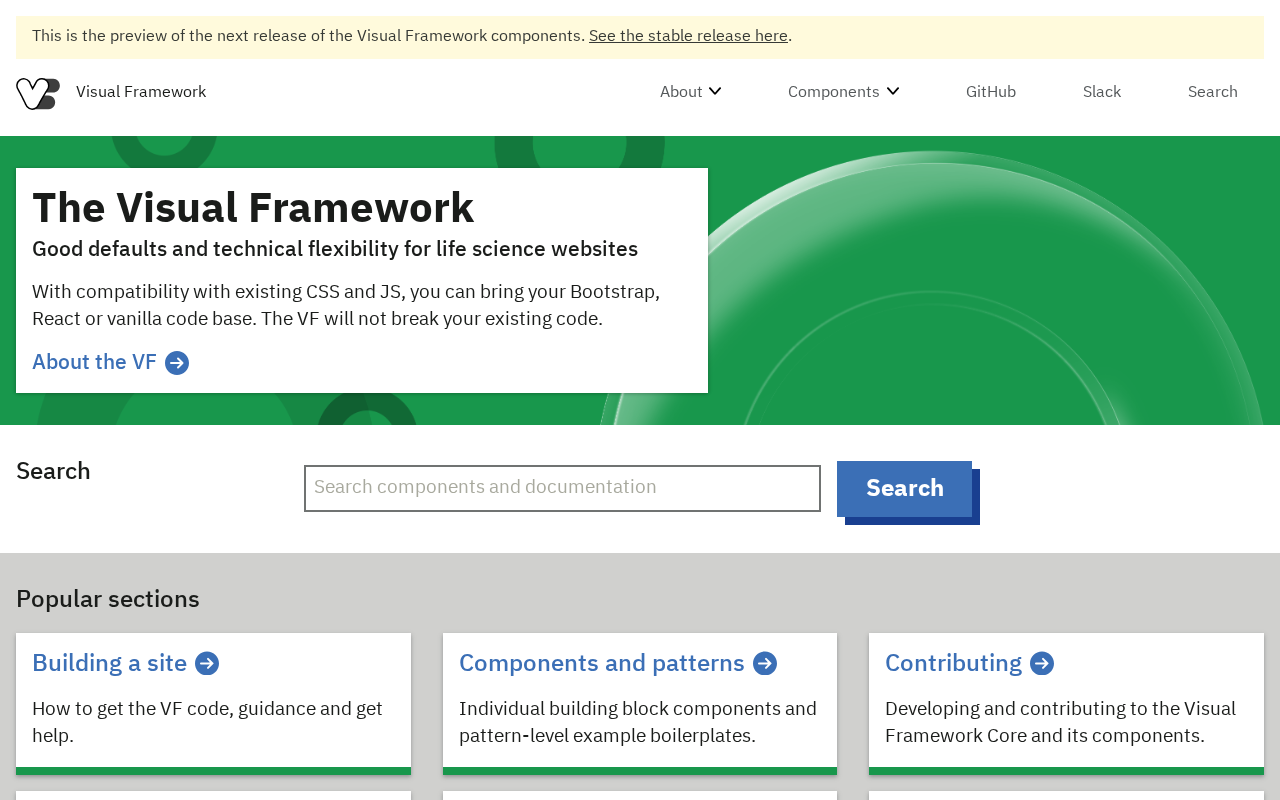1280x800 pixels.
Task: Open the About navigation item
Action: click(x=690, y=92)
